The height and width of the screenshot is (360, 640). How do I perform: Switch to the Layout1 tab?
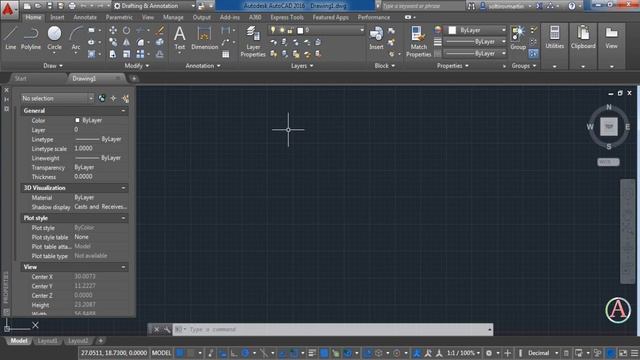48,340
